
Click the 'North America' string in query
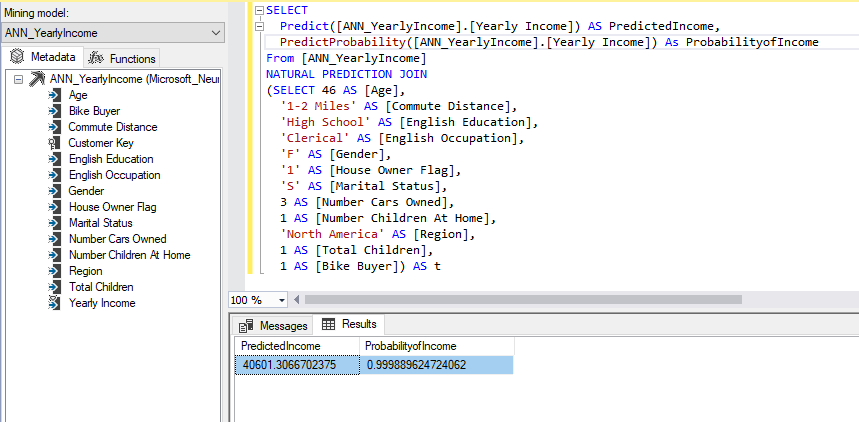point(333,234)
